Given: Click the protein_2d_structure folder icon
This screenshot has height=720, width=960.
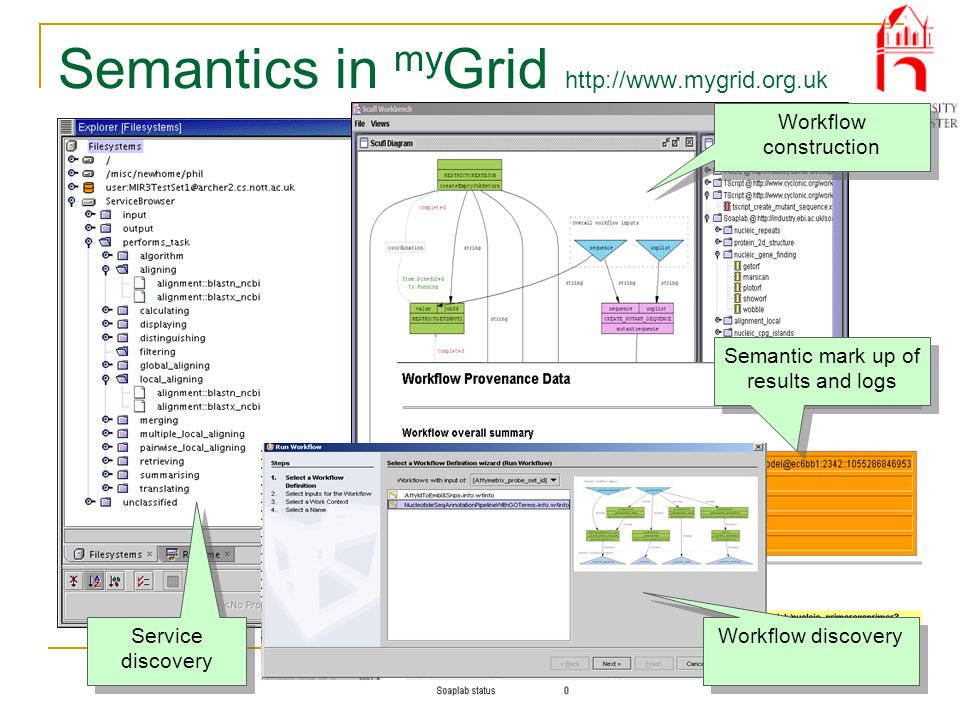Looking at the screenshot, I should pos(728,242).
